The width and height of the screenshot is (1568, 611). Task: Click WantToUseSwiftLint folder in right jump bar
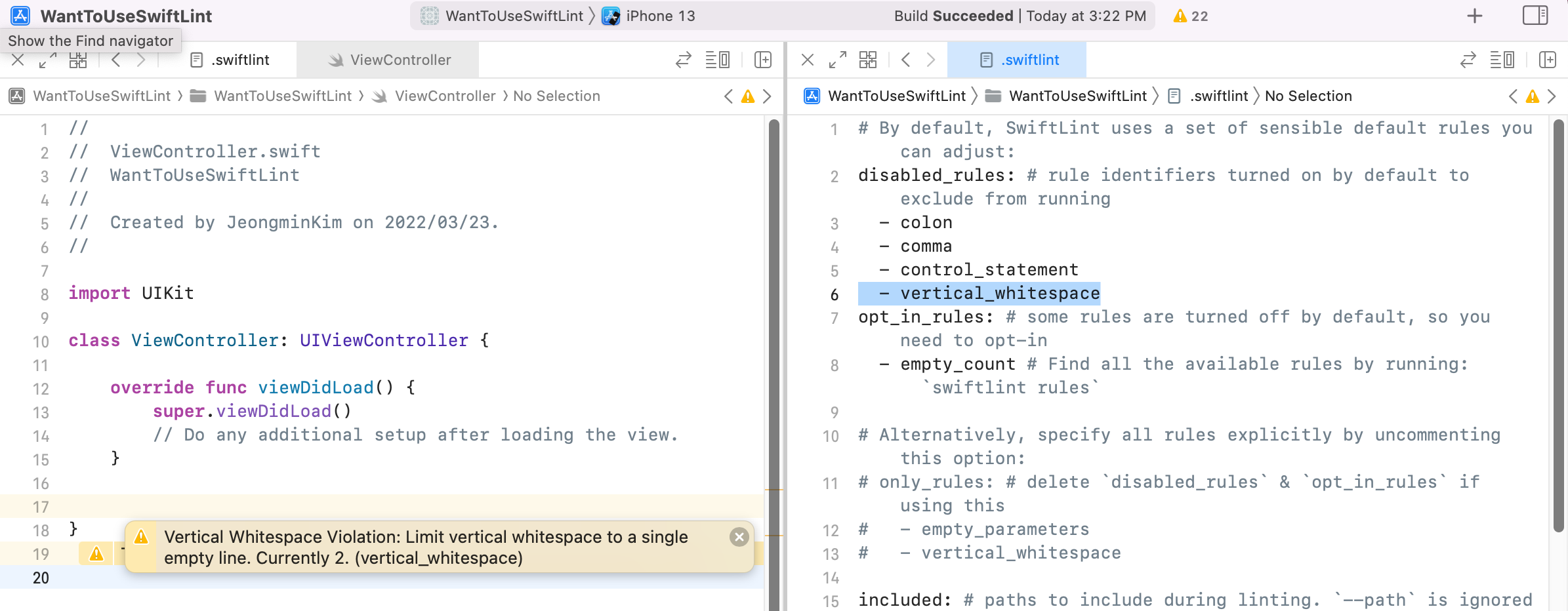click(x=1066, y=96)
